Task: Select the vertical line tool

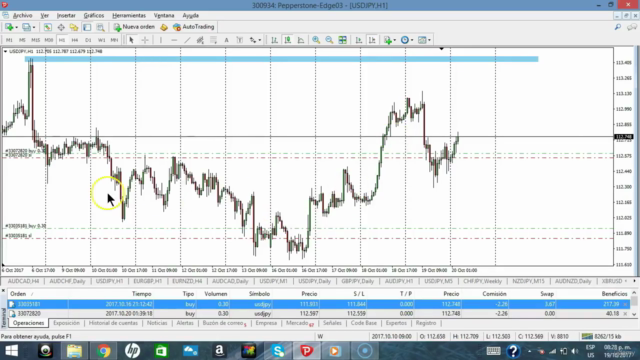Action: click(161, 40)
